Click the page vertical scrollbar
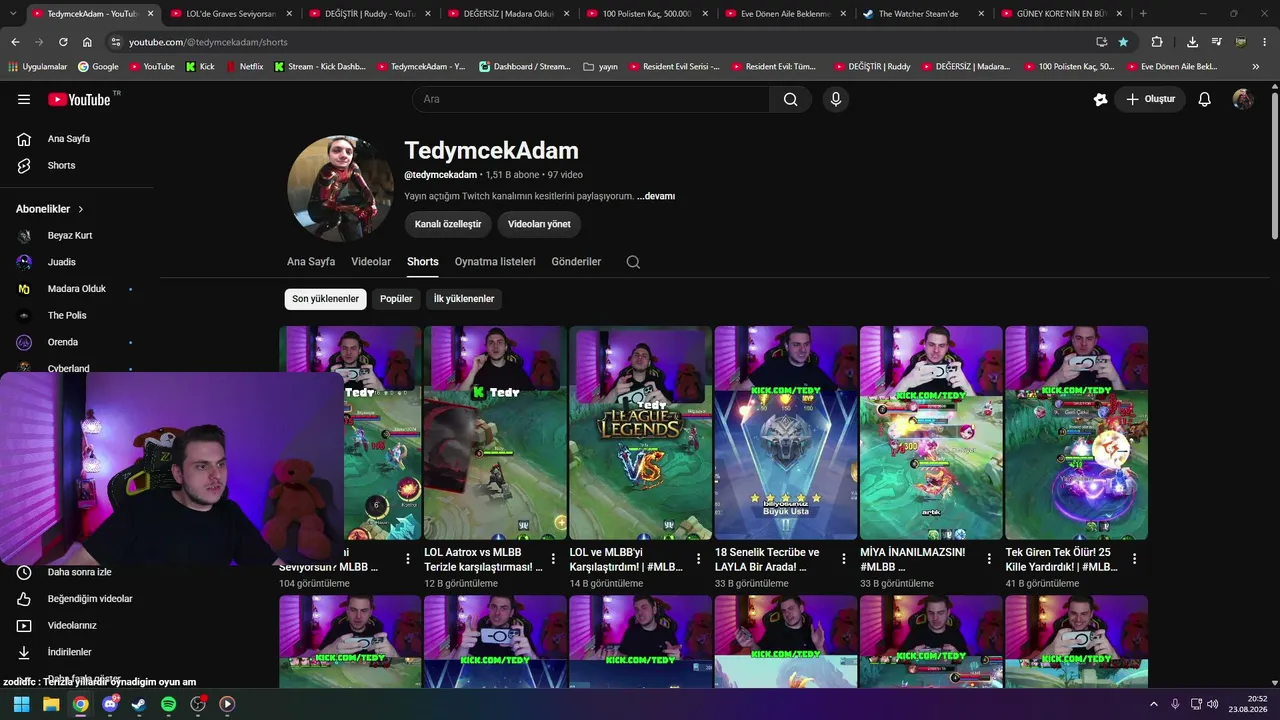The width and height of the screenshot is (1280, 720). (x=1275, y=165)
